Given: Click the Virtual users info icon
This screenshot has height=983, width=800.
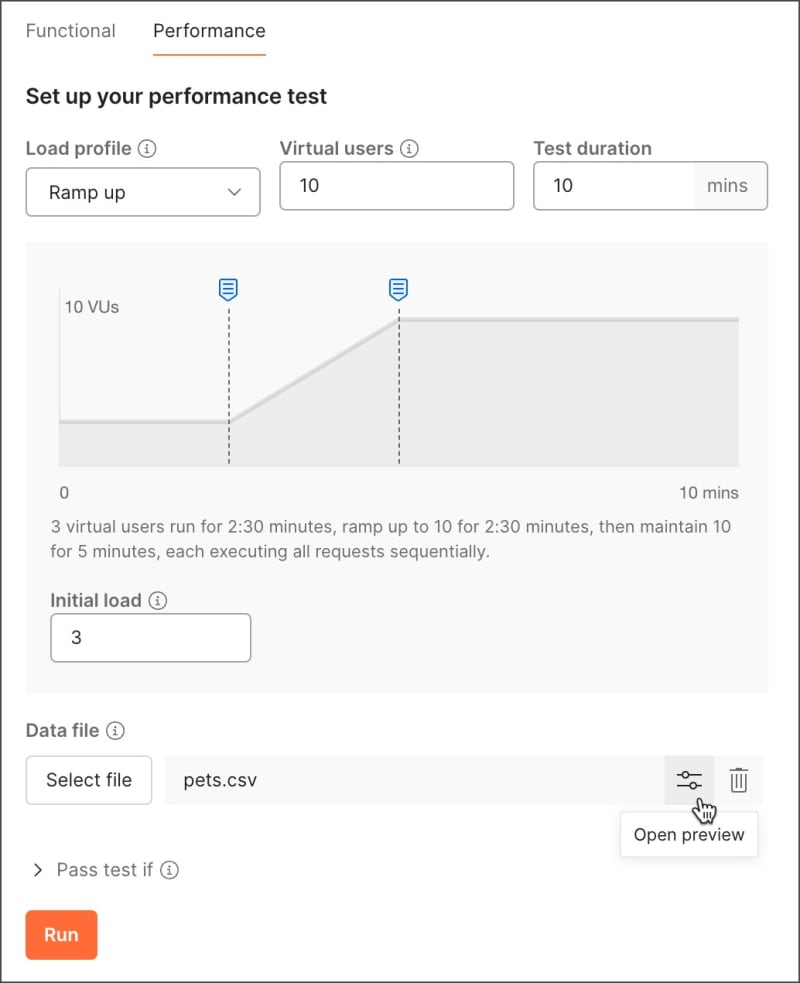Looking at the screenshot, I should (x=409, y=149).
